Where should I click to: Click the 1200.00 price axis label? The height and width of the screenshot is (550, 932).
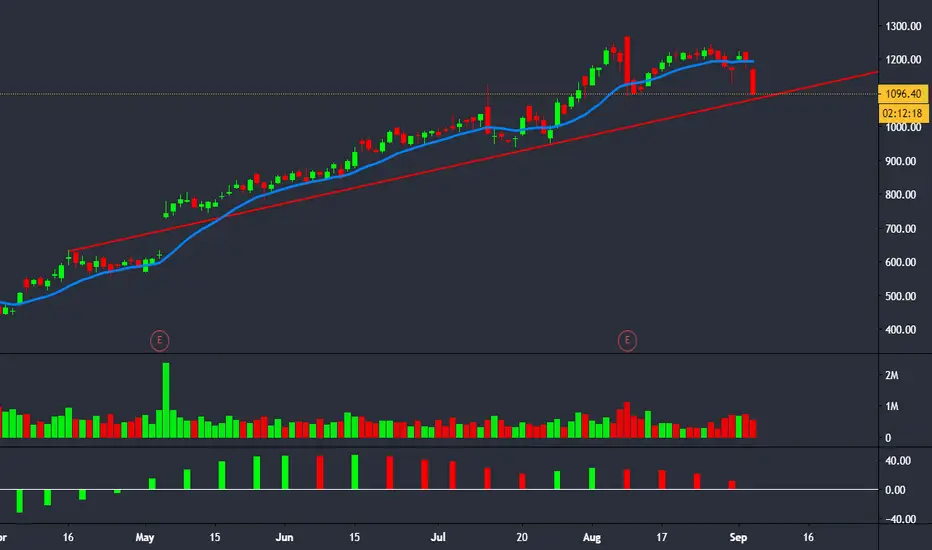point(902,60)
